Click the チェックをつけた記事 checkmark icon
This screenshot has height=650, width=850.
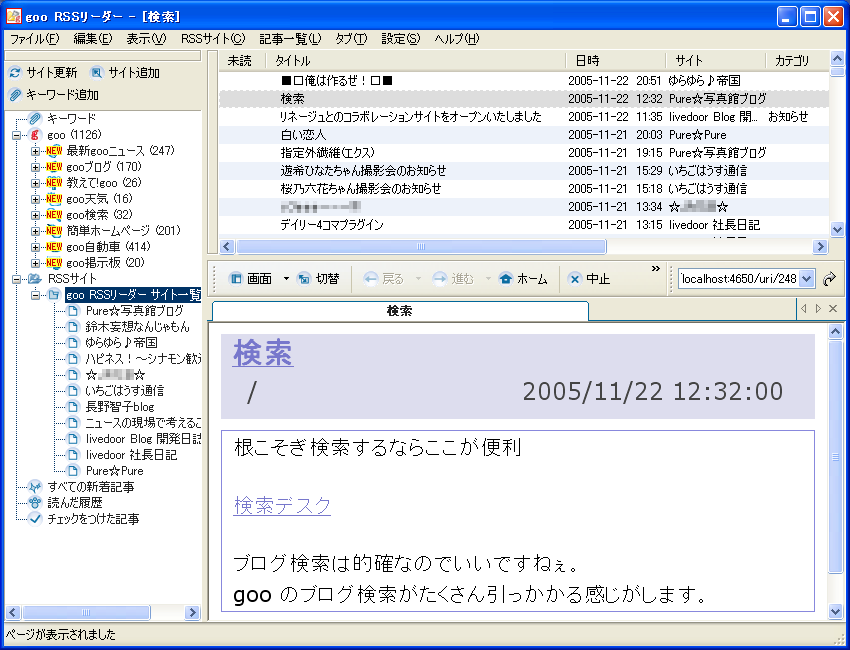click(35, 519)
